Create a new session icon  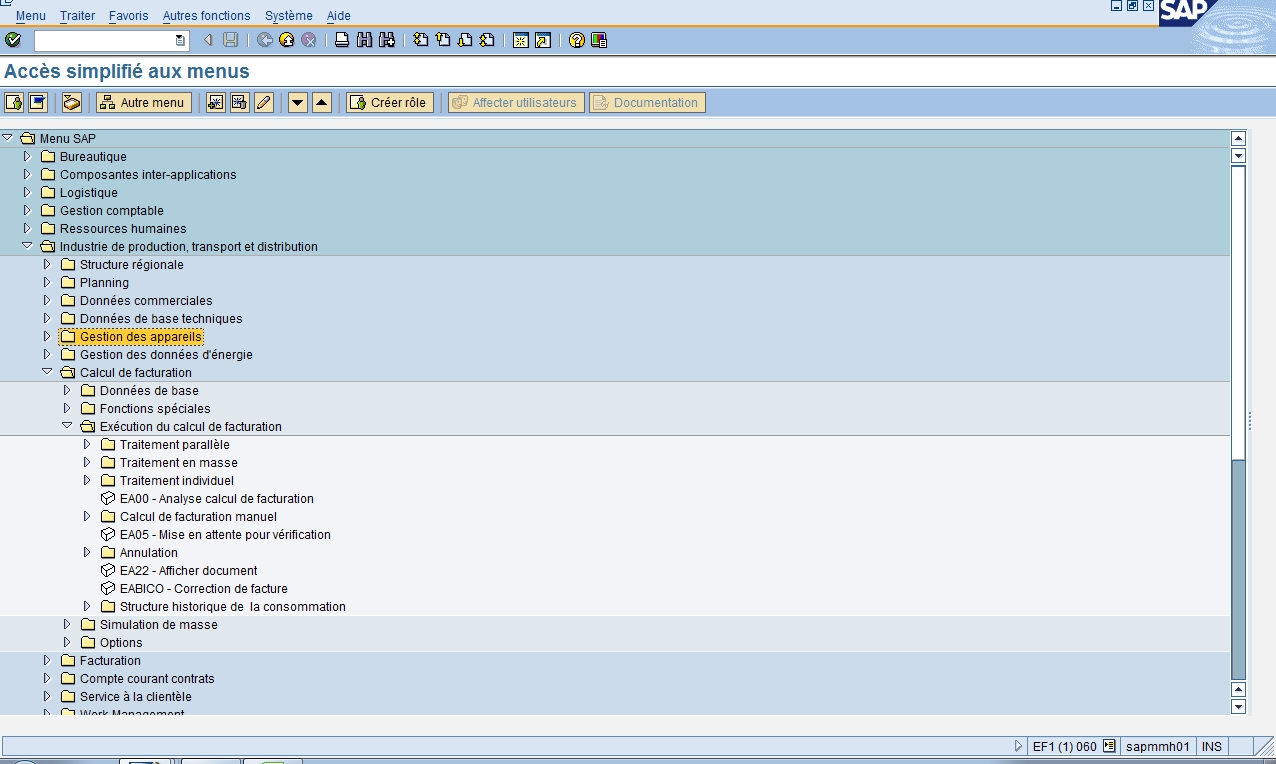coord(521,40)
